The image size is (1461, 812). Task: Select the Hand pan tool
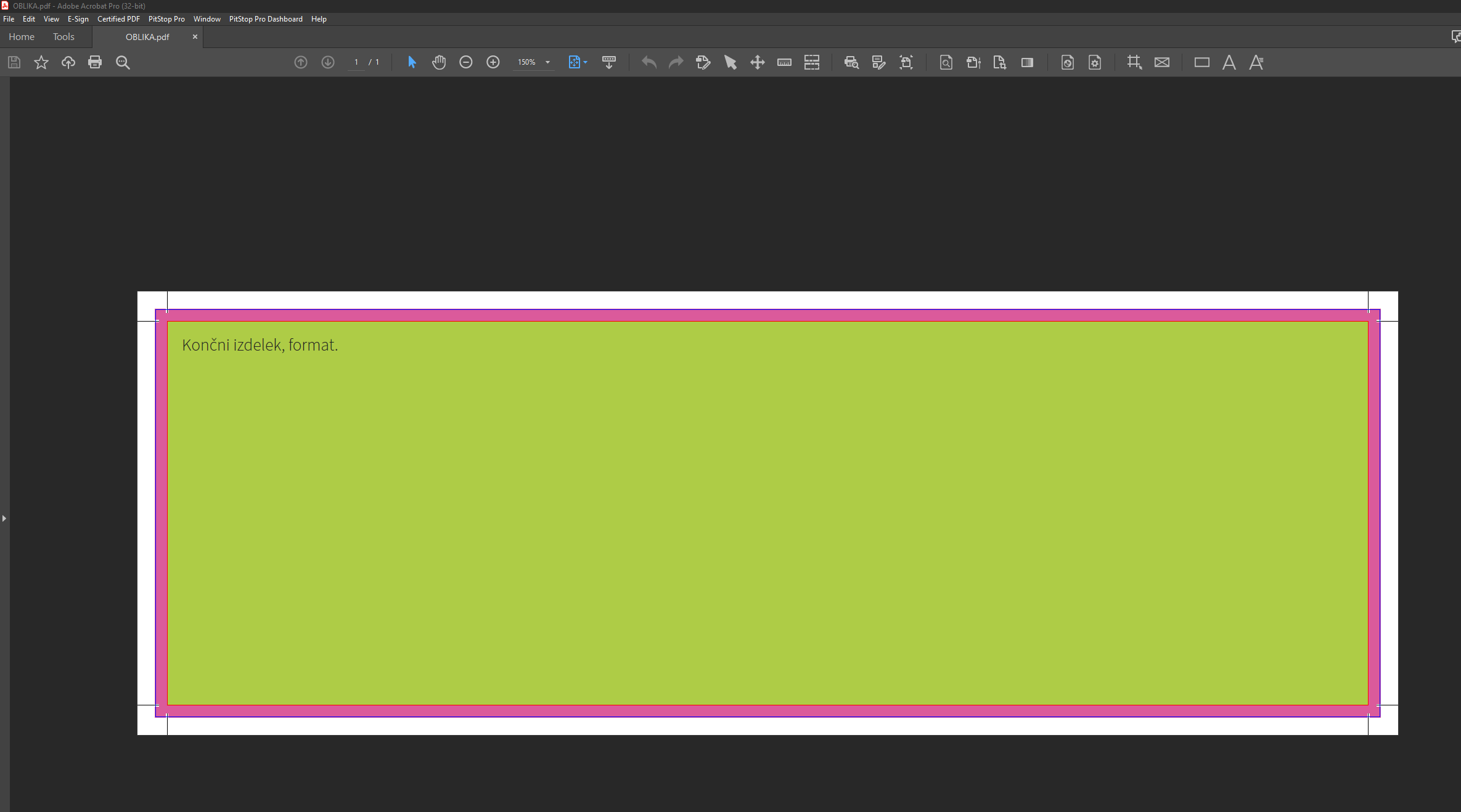click(x=439, y=62)
